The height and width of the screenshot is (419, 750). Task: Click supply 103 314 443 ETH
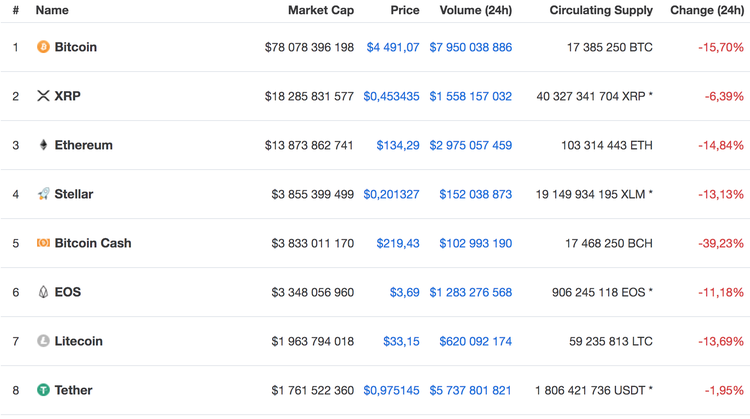pyautogui.click(x=607, y=145)
